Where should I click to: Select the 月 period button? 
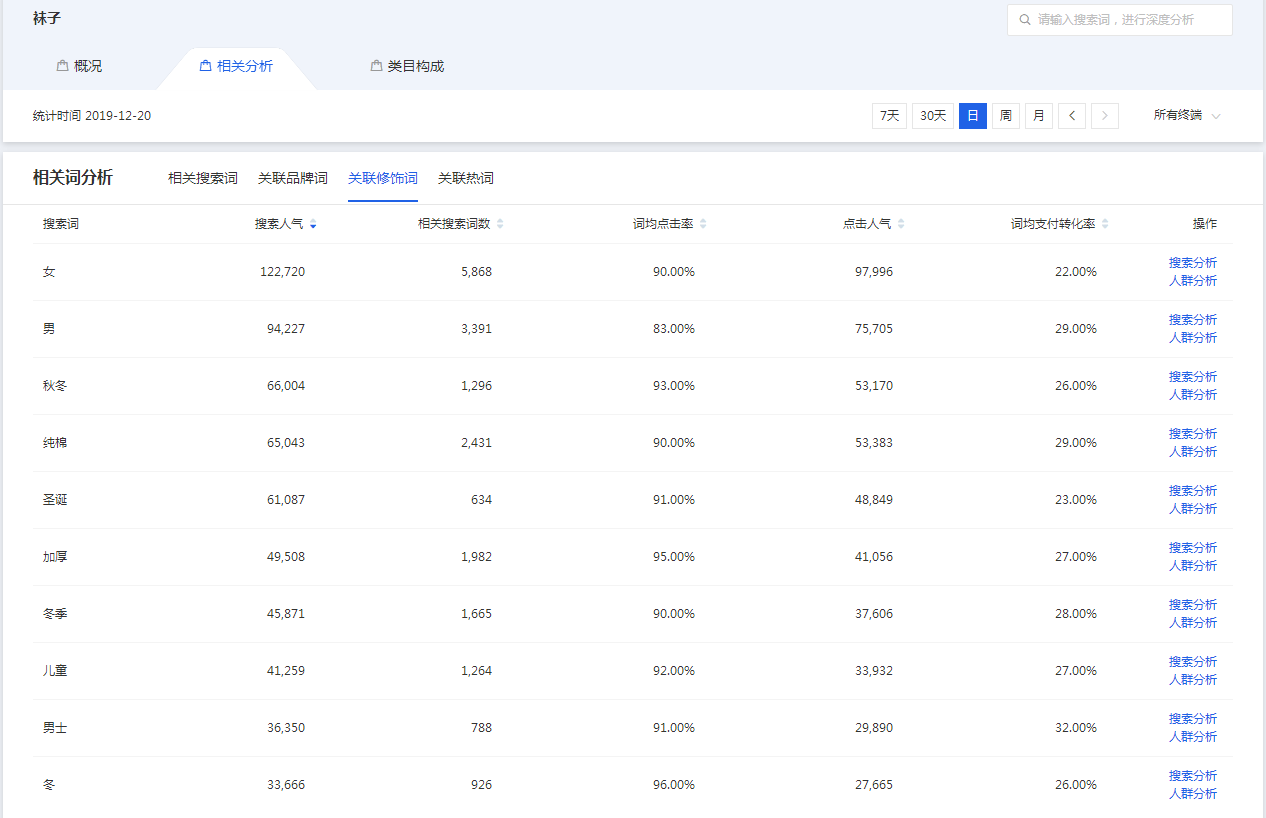pos(1039,116)
